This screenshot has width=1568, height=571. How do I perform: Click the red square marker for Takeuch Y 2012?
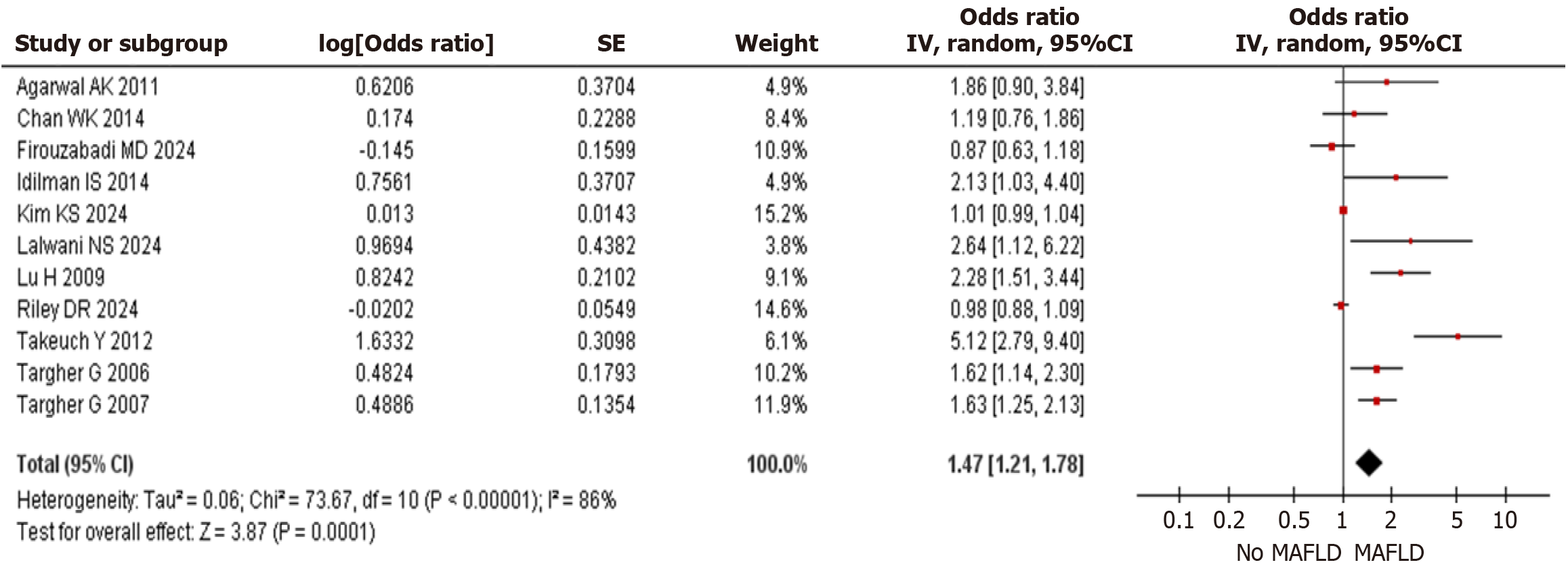click(1458, 337)
